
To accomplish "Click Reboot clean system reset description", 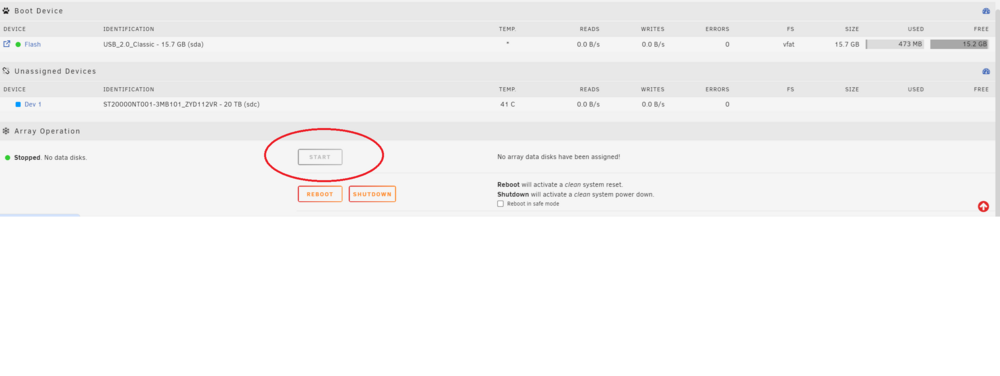I will (560, 185).
